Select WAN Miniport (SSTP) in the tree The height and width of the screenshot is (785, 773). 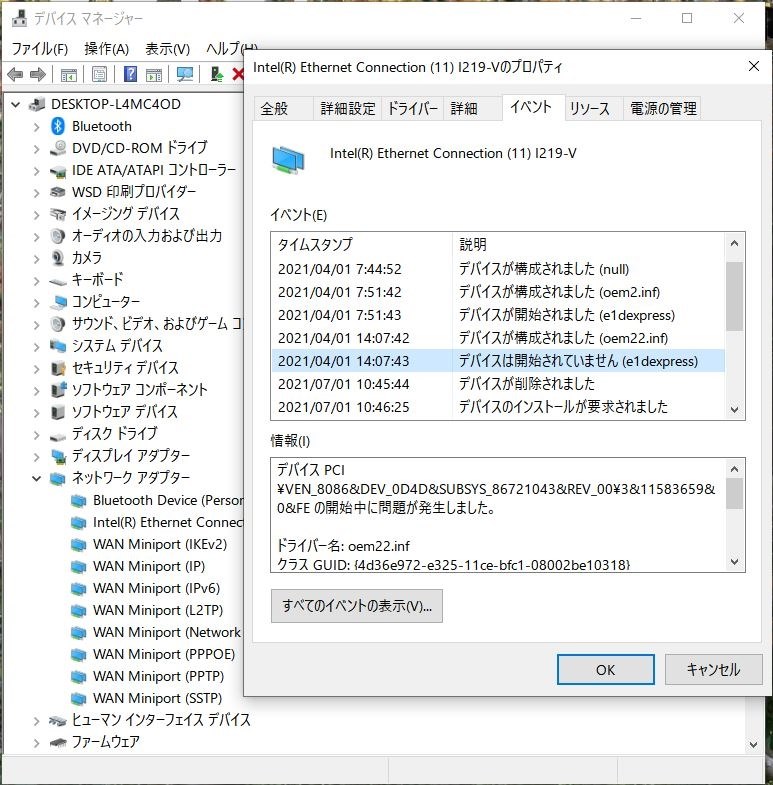(x=157, y=699)
